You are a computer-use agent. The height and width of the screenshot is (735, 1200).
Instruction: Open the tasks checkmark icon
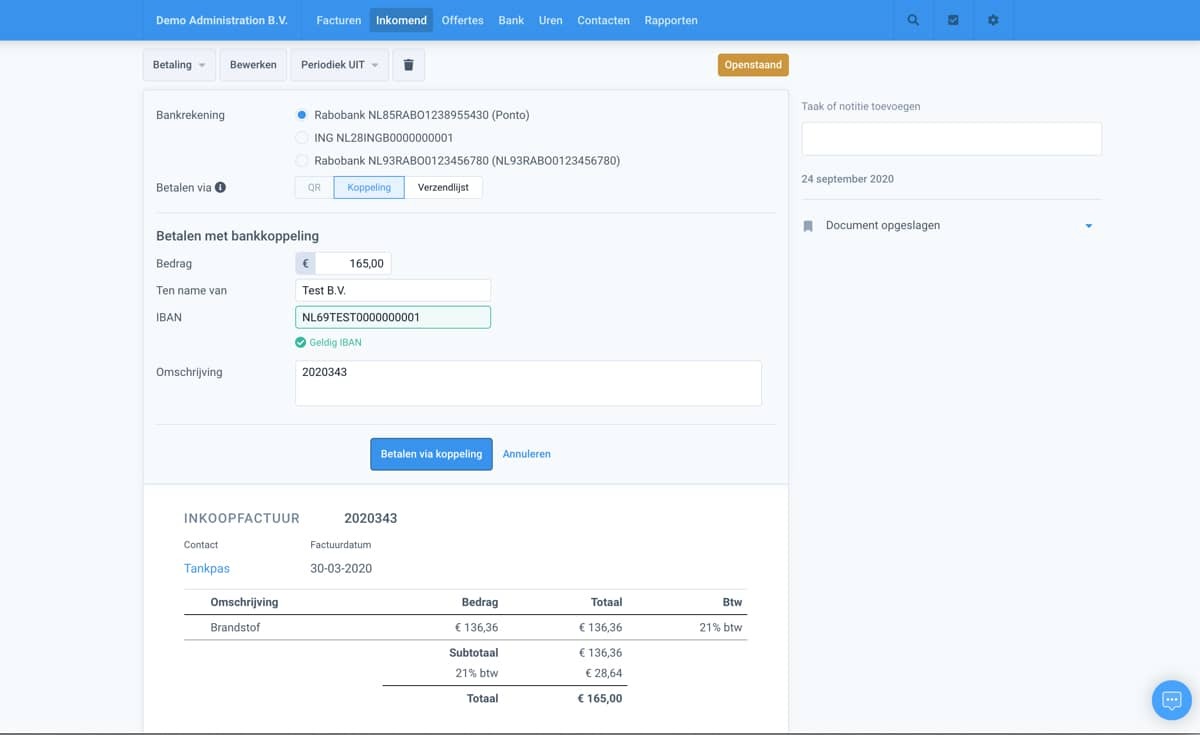[x=953, y=20]
